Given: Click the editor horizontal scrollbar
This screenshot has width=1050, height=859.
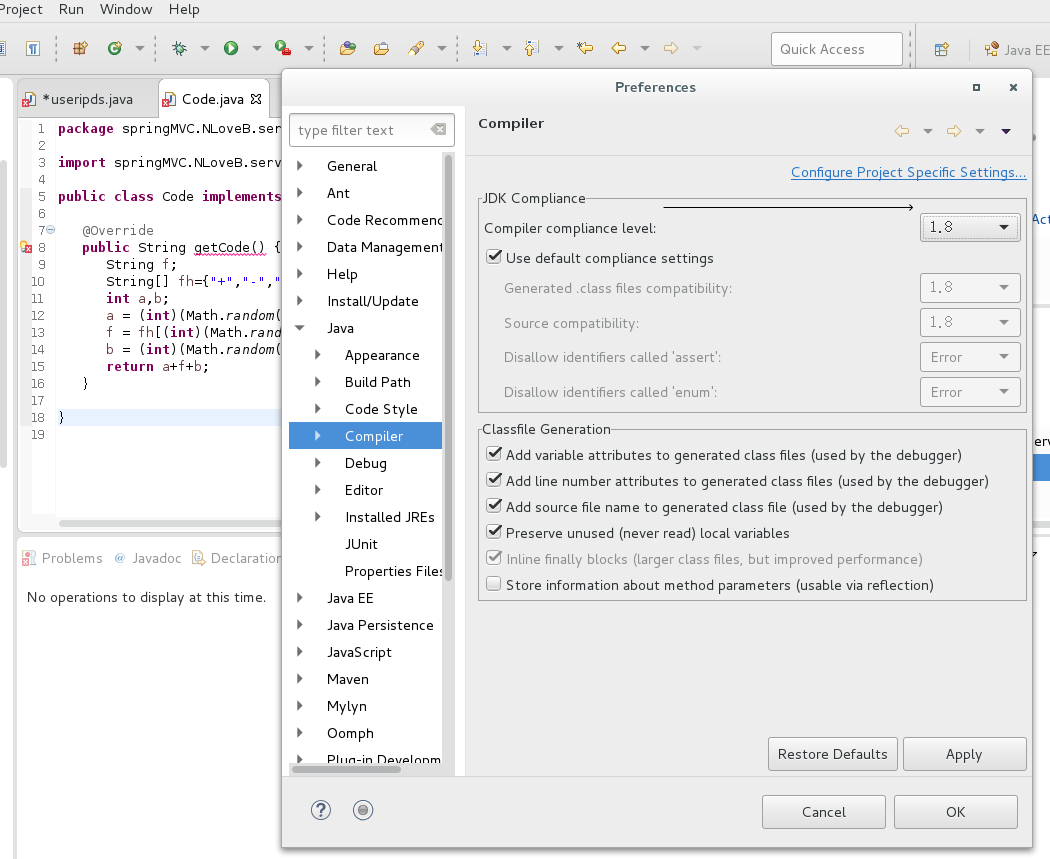Looking at the screenshot, I should pos(170,523).
